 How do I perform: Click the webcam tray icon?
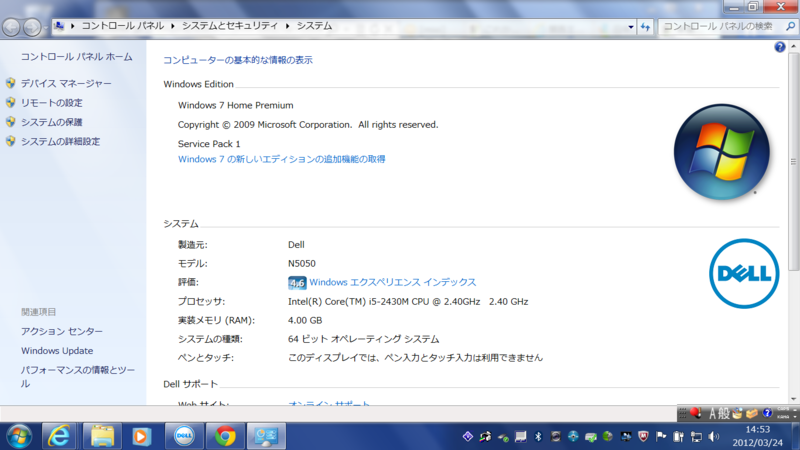coord(556,437)
